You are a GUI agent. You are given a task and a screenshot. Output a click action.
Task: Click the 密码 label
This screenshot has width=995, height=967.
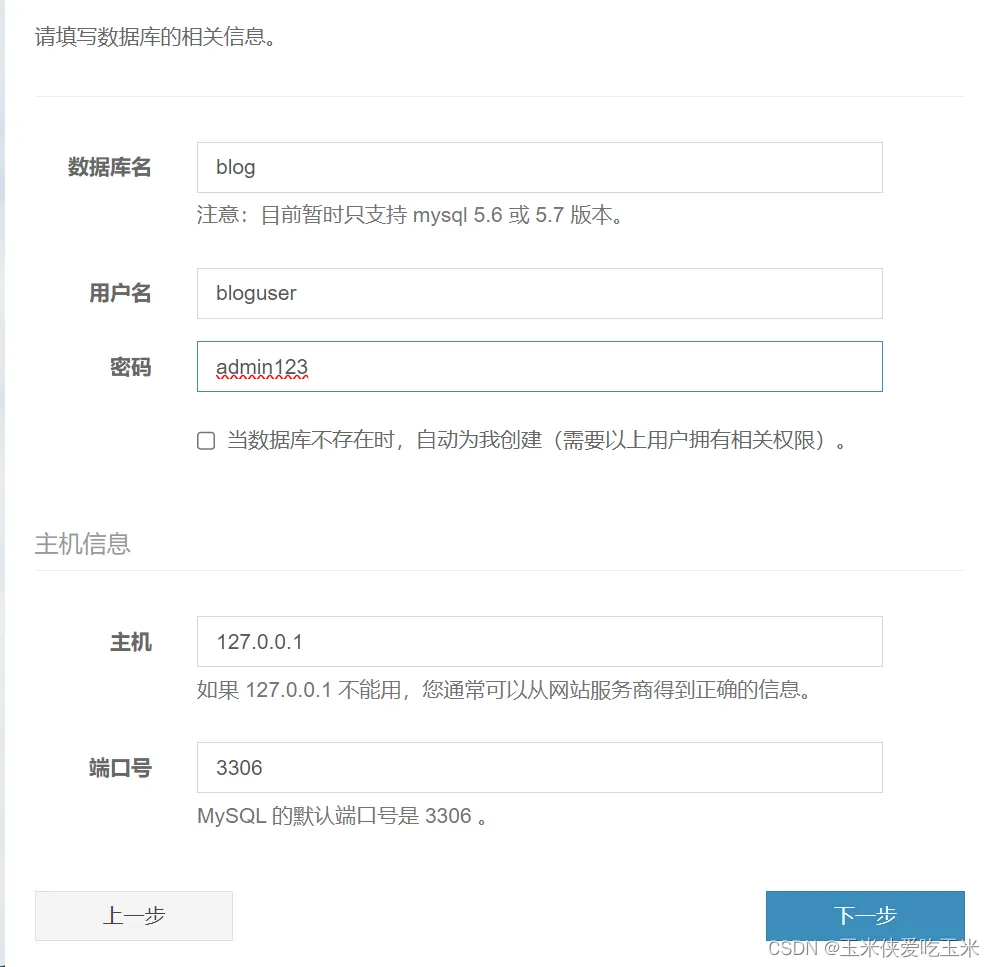click(131, 367)
